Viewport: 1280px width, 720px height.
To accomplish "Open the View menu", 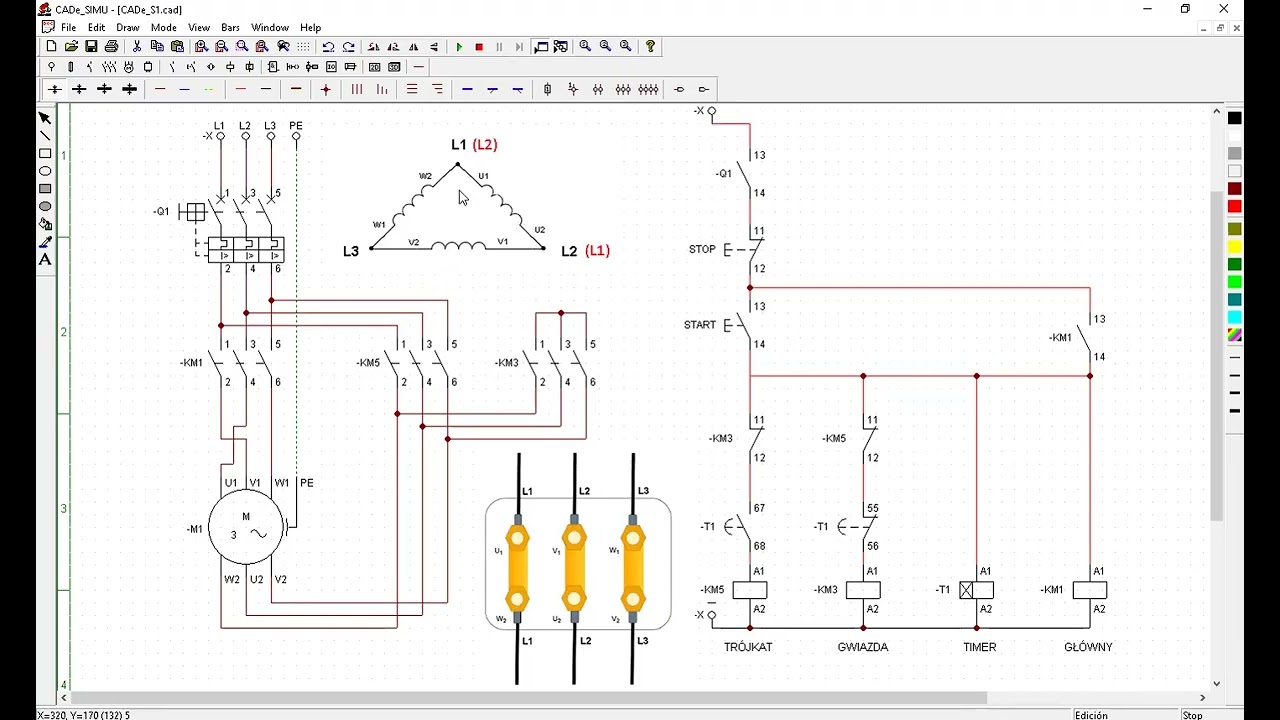I will [x=199, y=28].
